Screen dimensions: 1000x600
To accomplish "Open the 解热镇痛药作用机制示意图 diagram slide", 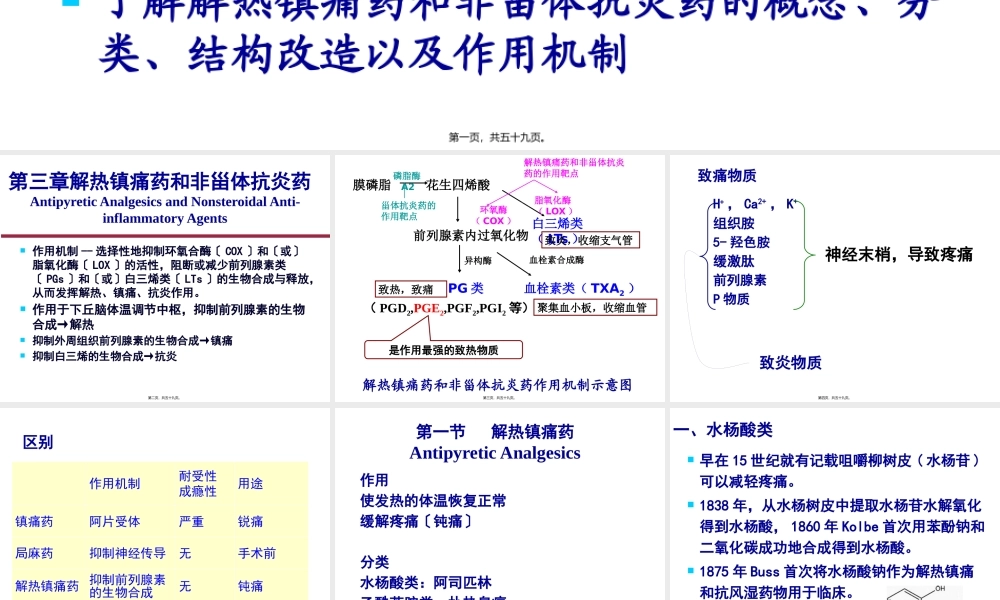I will point(499,278).
